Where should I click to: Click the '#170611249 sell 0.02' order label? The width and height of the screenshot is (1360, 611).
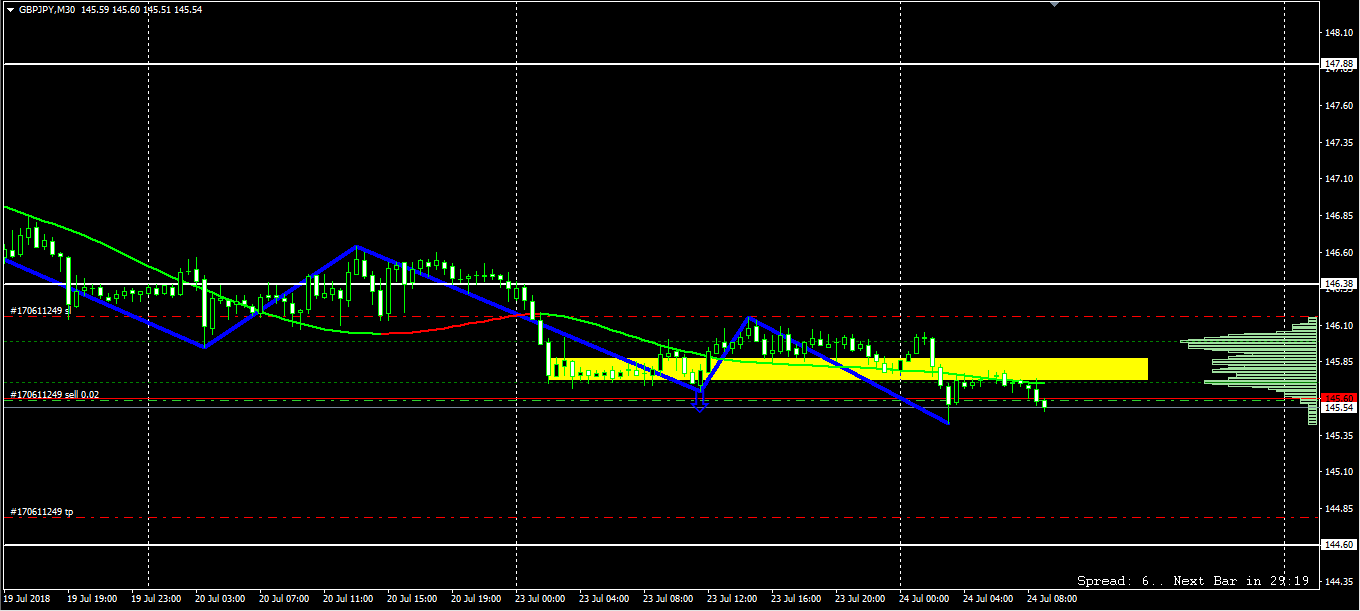55,395
